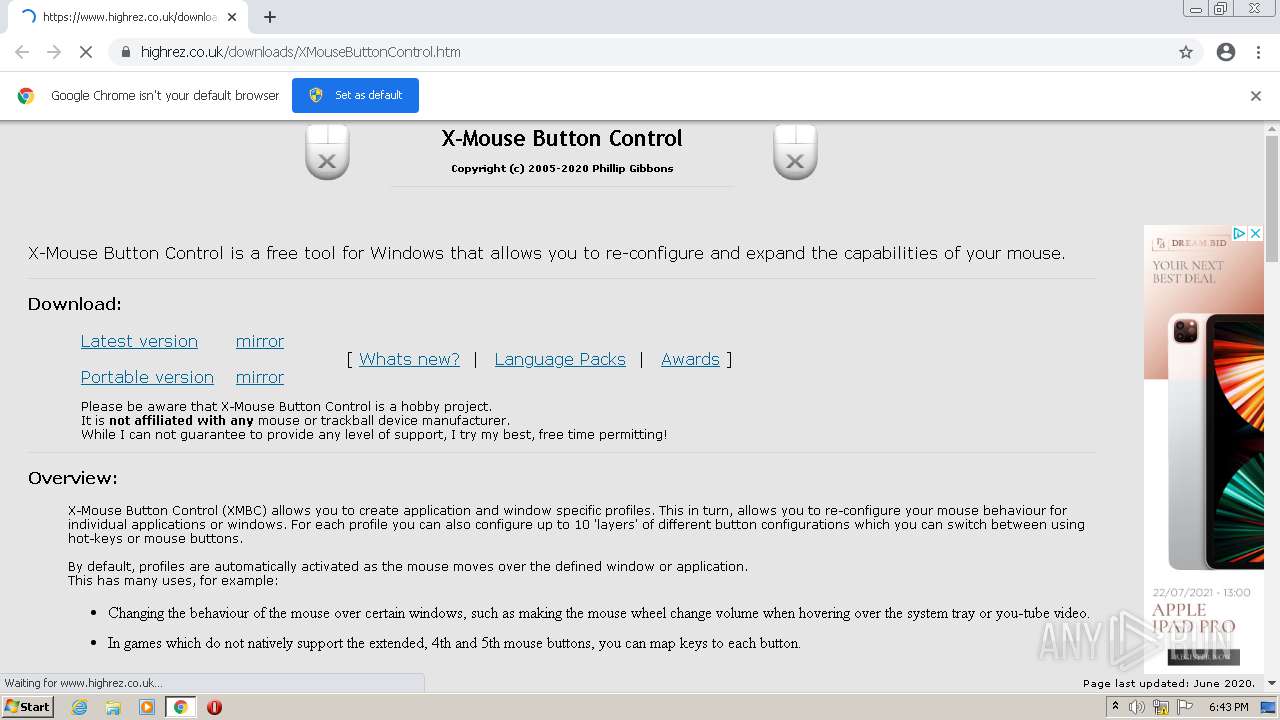Dismiss the default browser notification bar
The image size is (1280, 720).
(x=1256, y=96)
